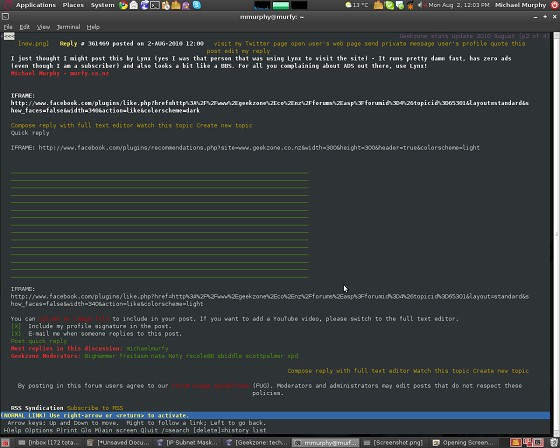The width and height of the screenshot is (560, 448).
Task: Follow 'send private message' link
Action: [400, 44]
